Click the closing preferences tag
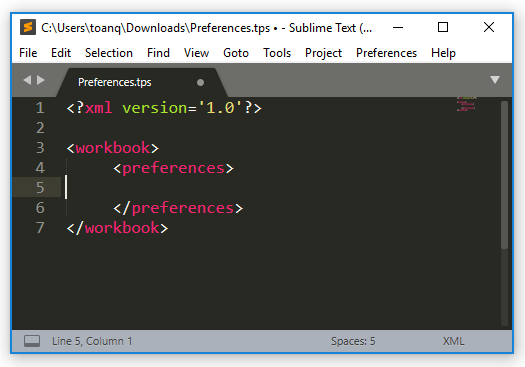This screenshot has width=525, height=367. [x=178, y=208]
